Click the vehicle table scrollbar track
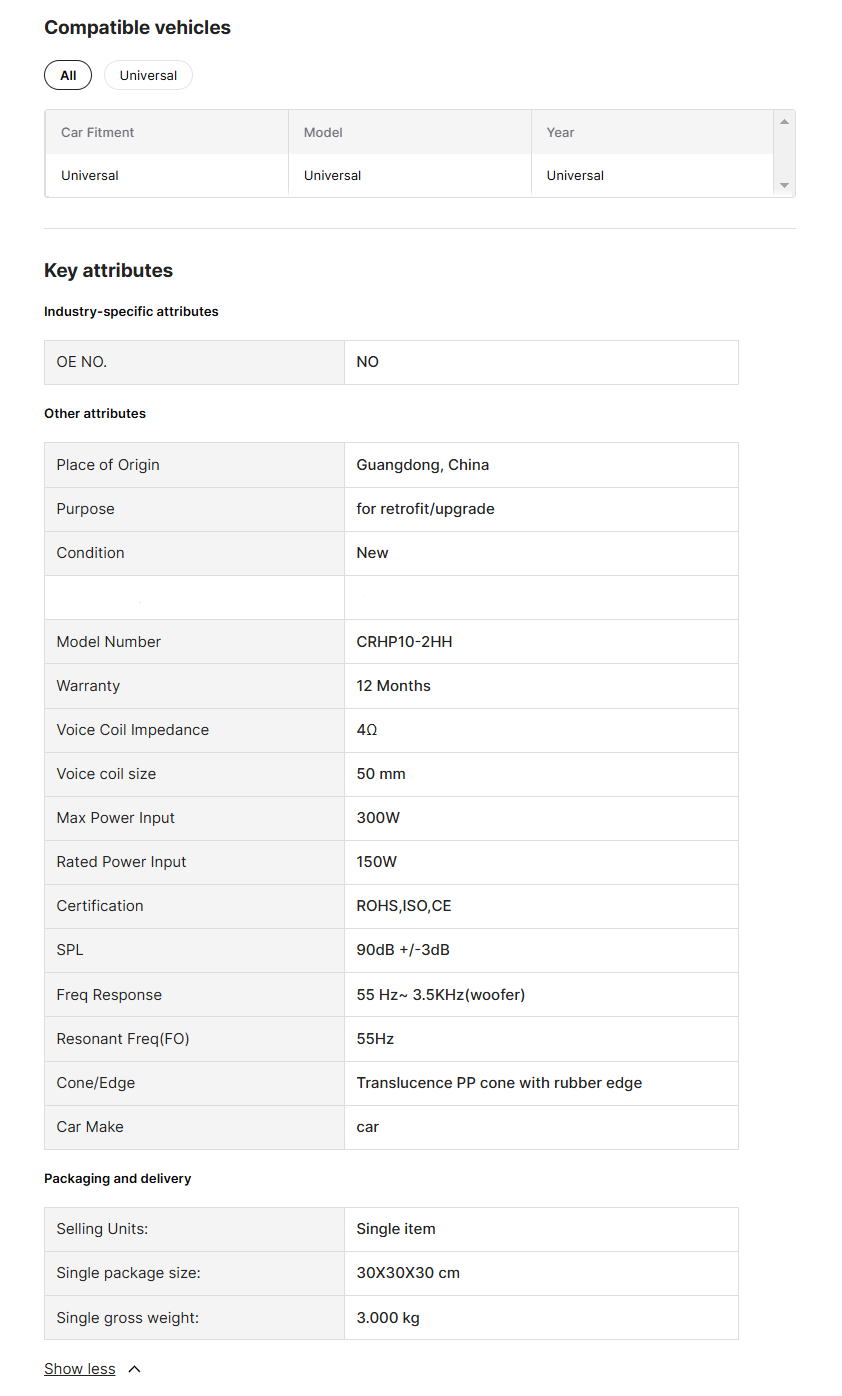 click(784, 153)
